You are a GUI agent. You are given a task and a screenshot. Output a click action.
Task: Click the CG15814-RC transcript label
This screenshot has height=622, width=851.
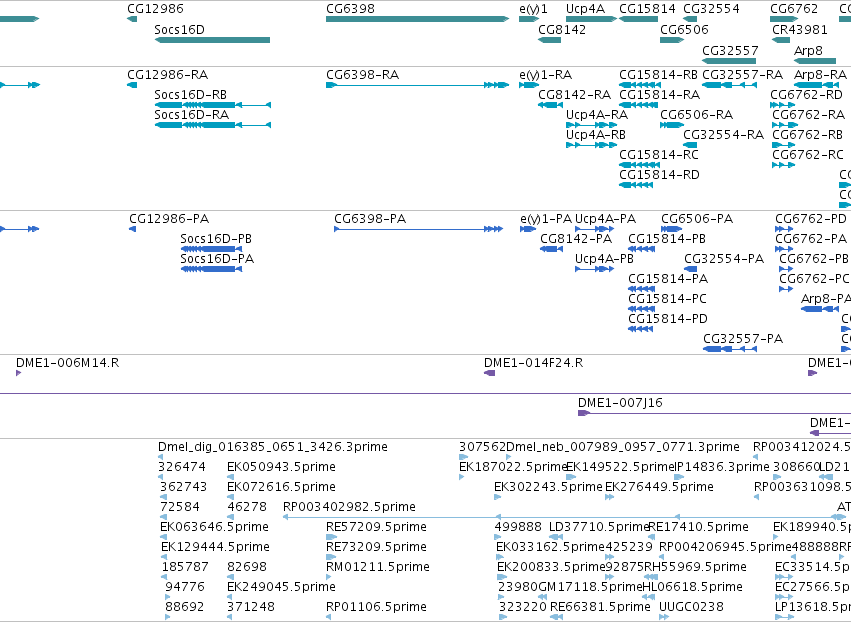pyautogui.click(x=658, y=155)
